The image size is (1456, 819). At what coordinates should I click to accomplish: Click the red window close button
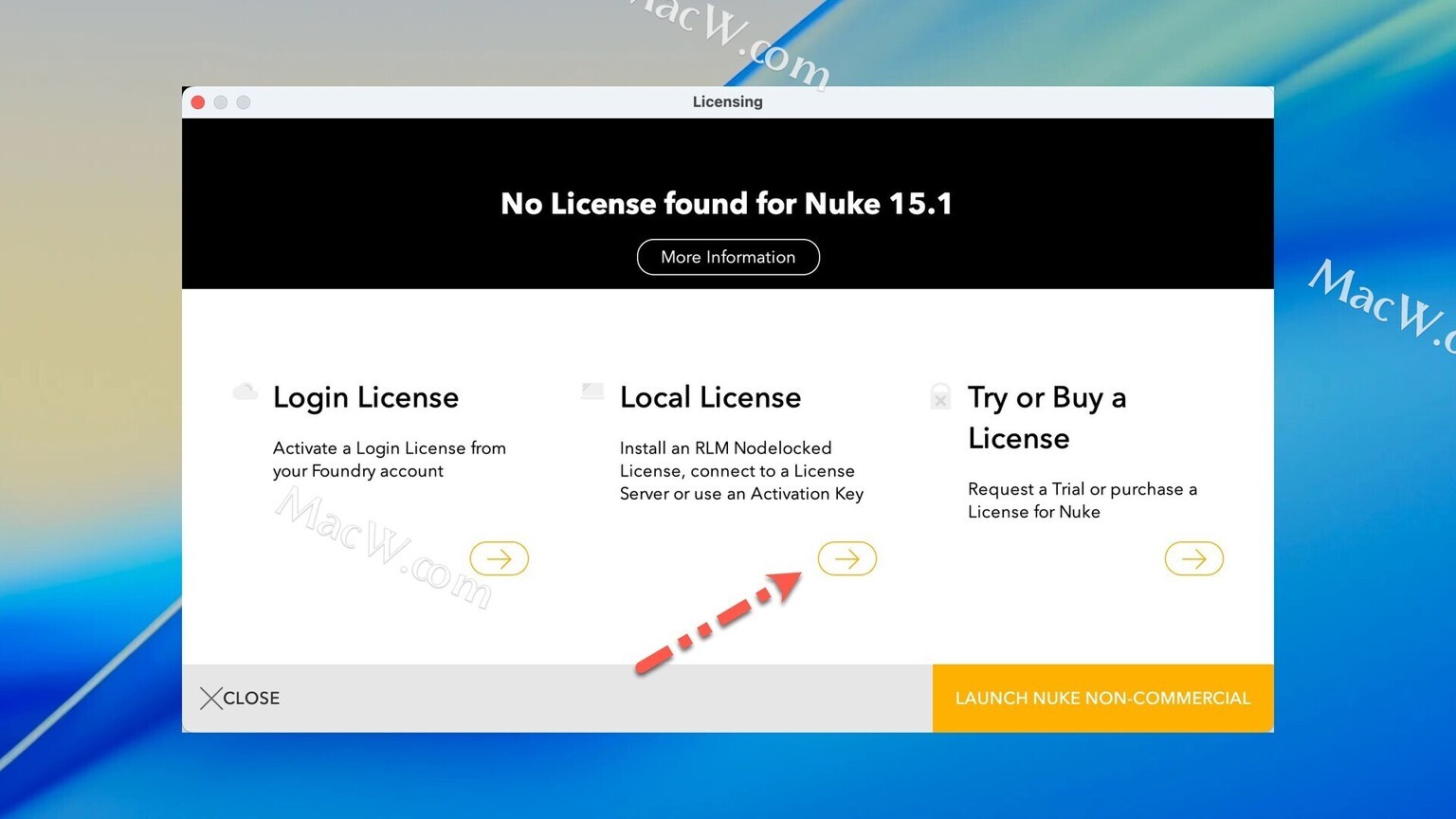coord(198,102)
